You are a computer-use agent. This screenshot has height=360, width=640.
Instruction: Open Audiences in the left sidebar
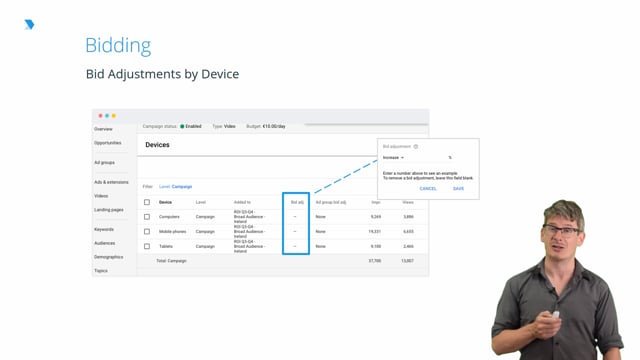(x=104, y=243)
